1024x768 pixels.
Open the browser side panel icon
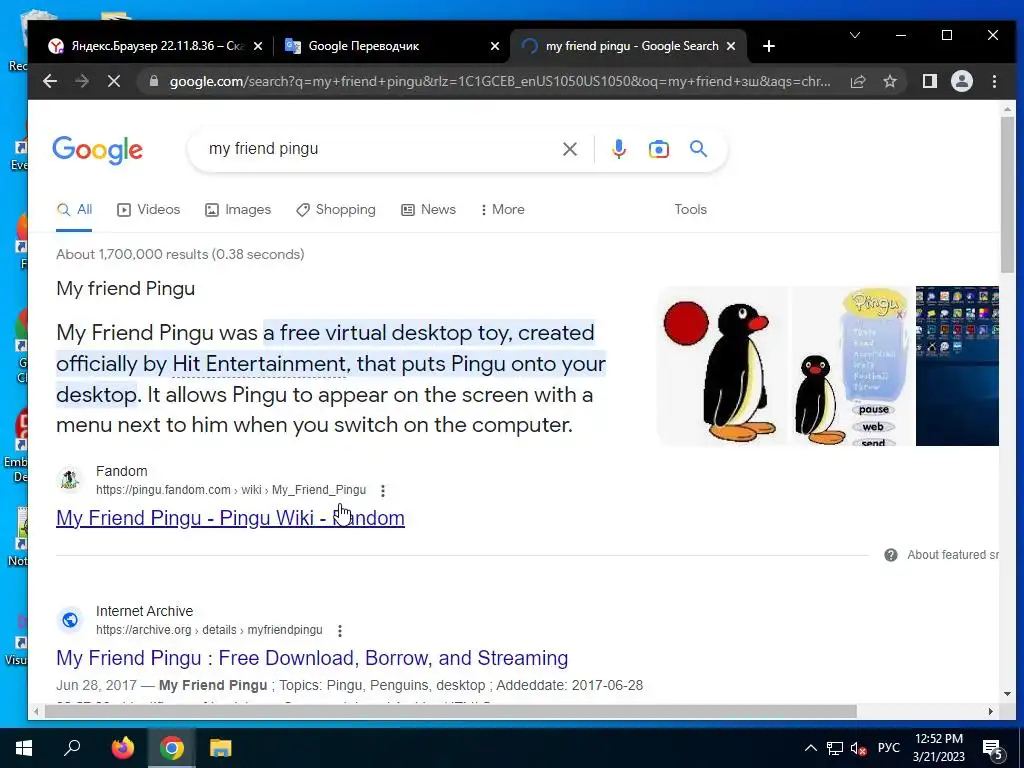929,81
